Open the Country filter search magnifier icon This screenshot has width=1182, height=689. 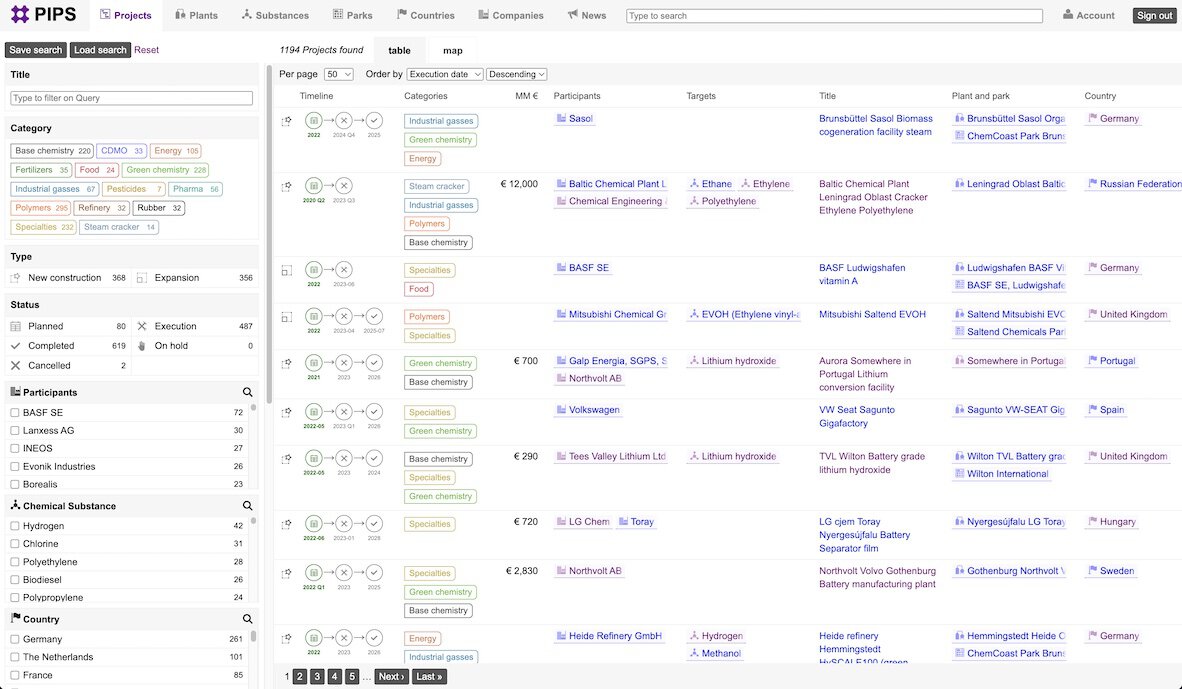click(247, 619)
